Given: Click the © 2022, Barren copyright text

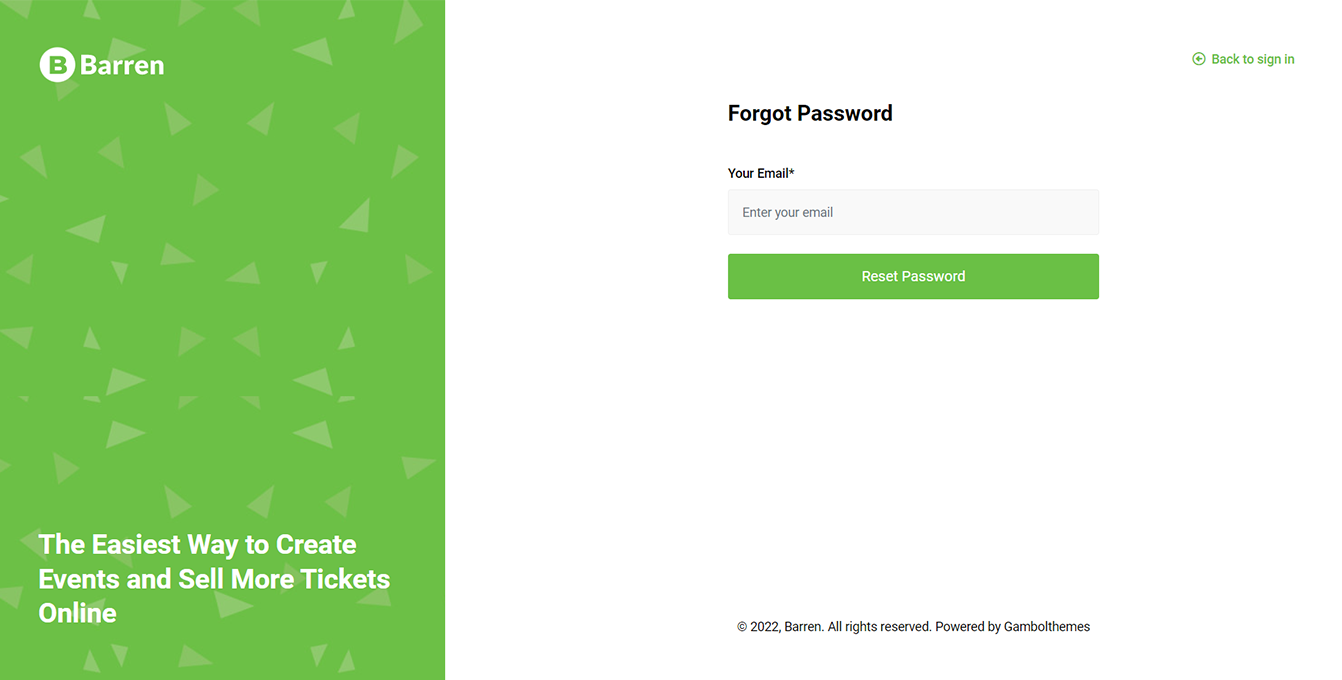Looking at the screenshot, I should 780,627.
